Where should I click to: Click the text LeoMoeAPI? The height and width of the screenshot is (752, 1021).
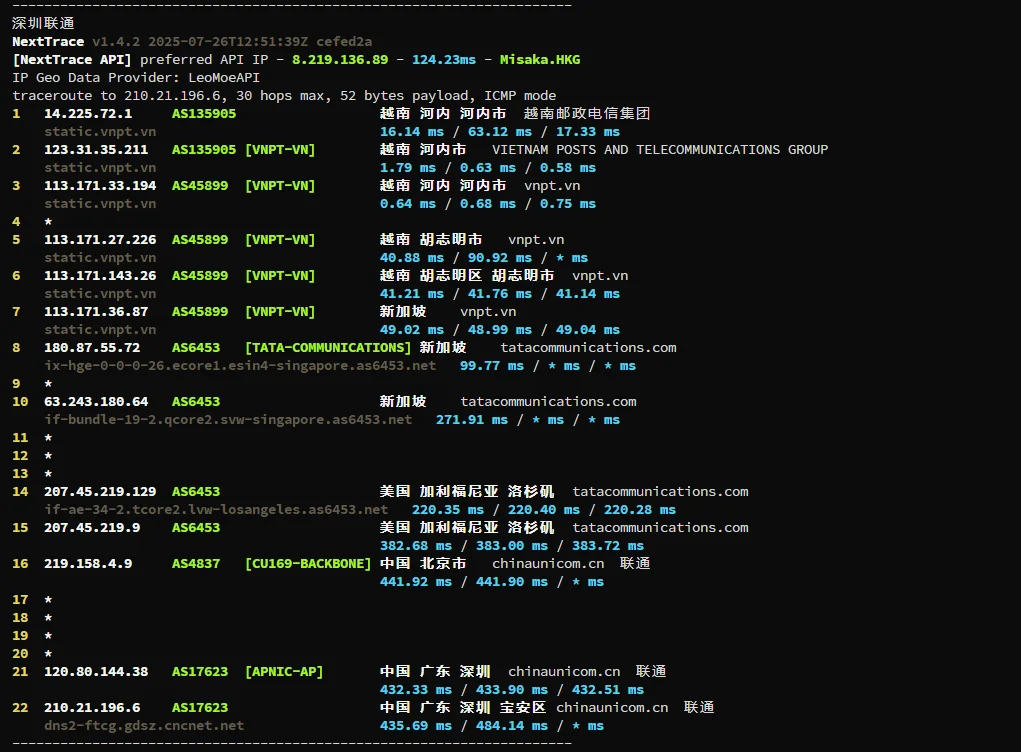[x=224, y=77]
